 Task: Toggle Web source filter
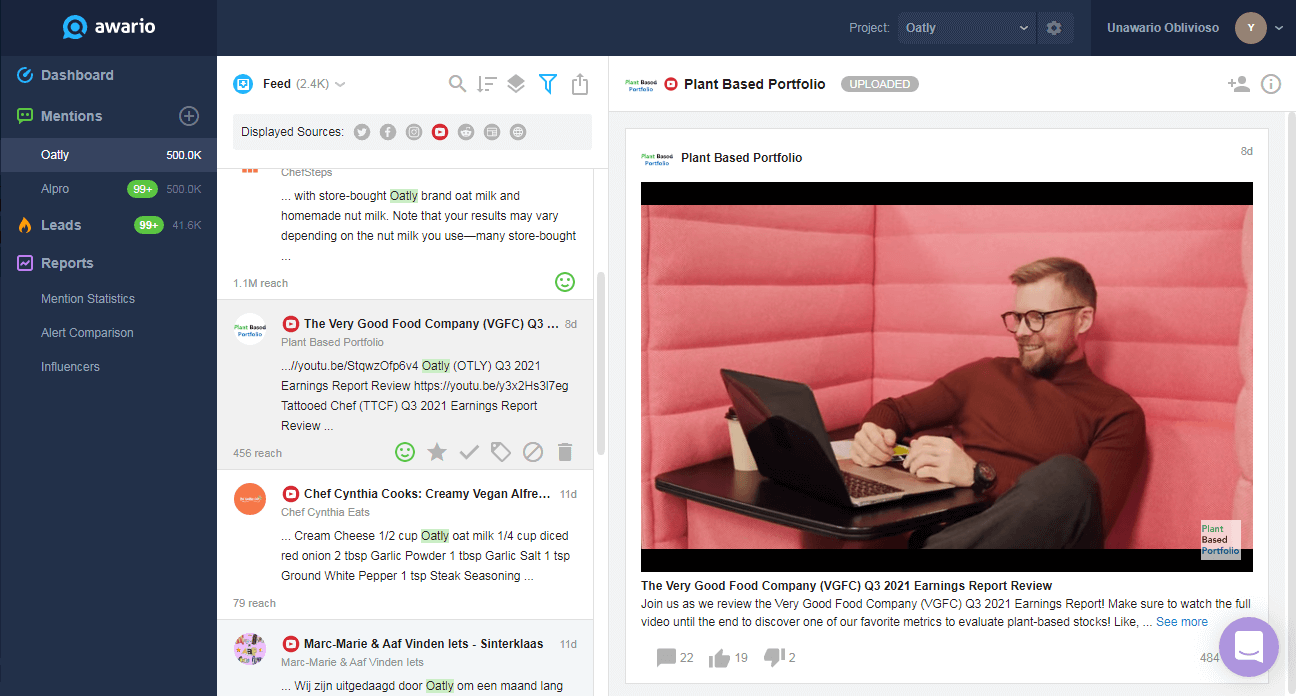tap(518, 132)
